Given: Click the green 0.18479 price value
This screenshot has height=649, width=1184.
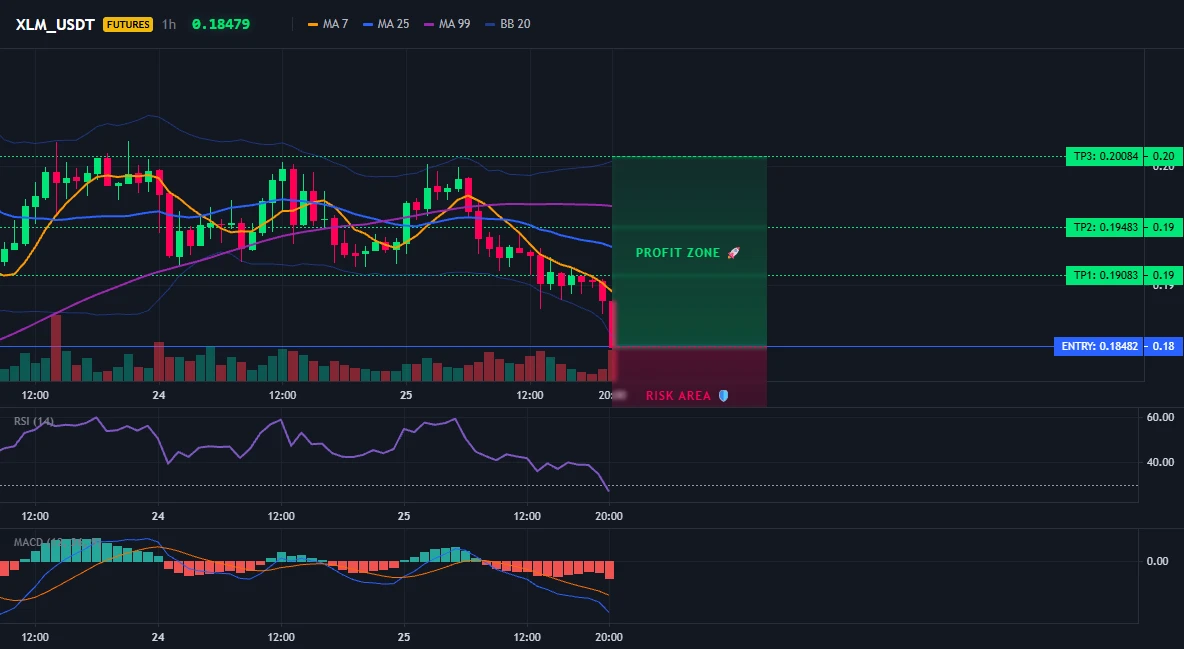Looking at the screenshot, I should [220, 24].
